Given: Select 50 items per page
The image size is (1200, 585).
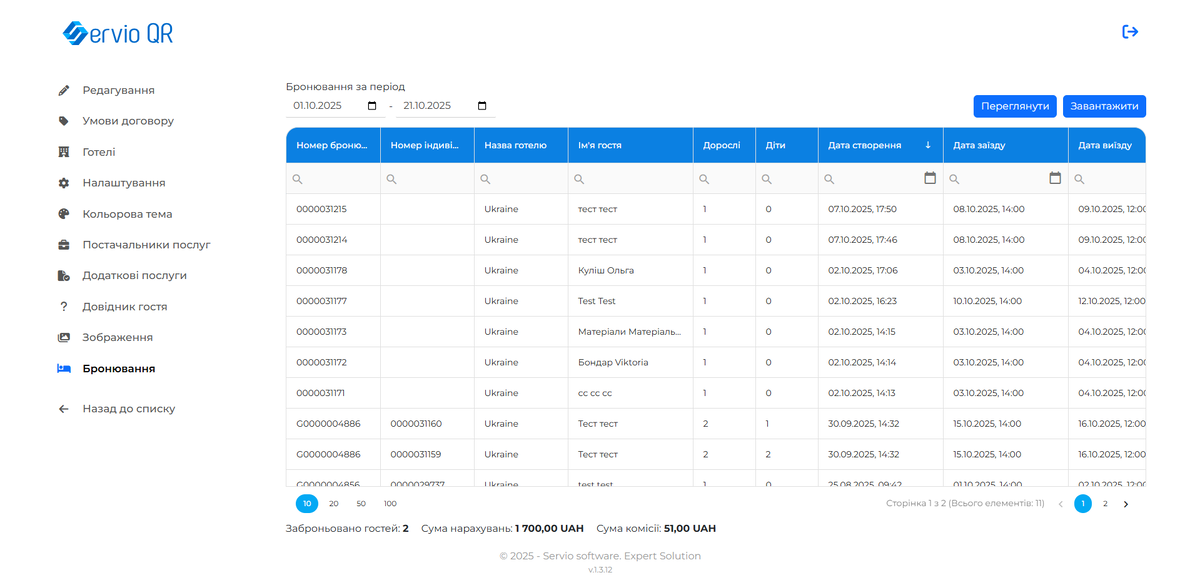Looking at the screenshot, I should [x=361, y=504].
